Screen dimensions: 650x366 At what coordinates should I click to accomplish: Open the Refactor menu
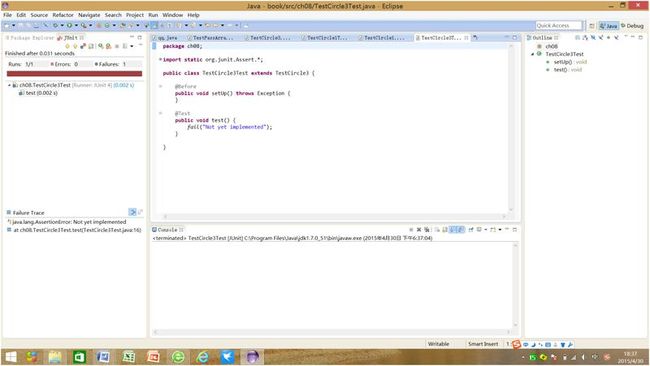pos(63,15)
